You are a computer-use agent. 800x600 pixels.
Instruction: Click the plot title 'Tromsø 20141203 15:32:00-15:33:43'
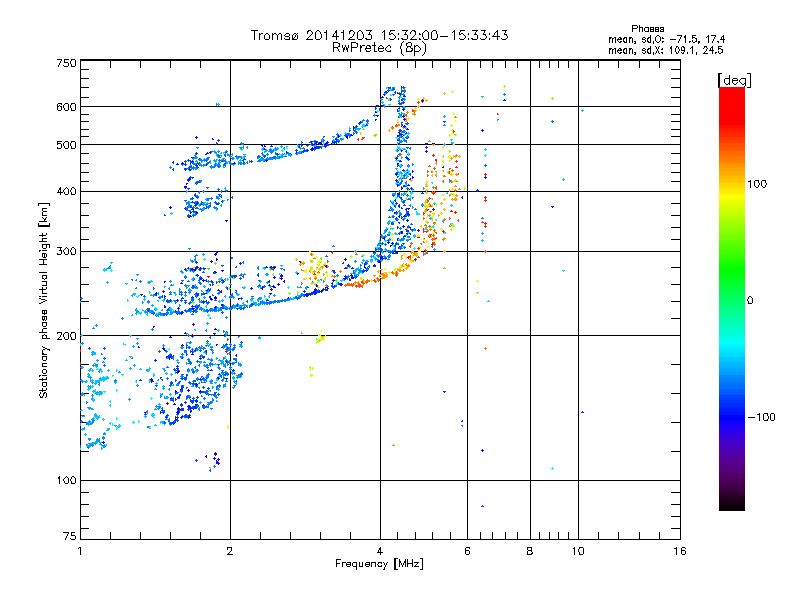[x=380, y=35]
